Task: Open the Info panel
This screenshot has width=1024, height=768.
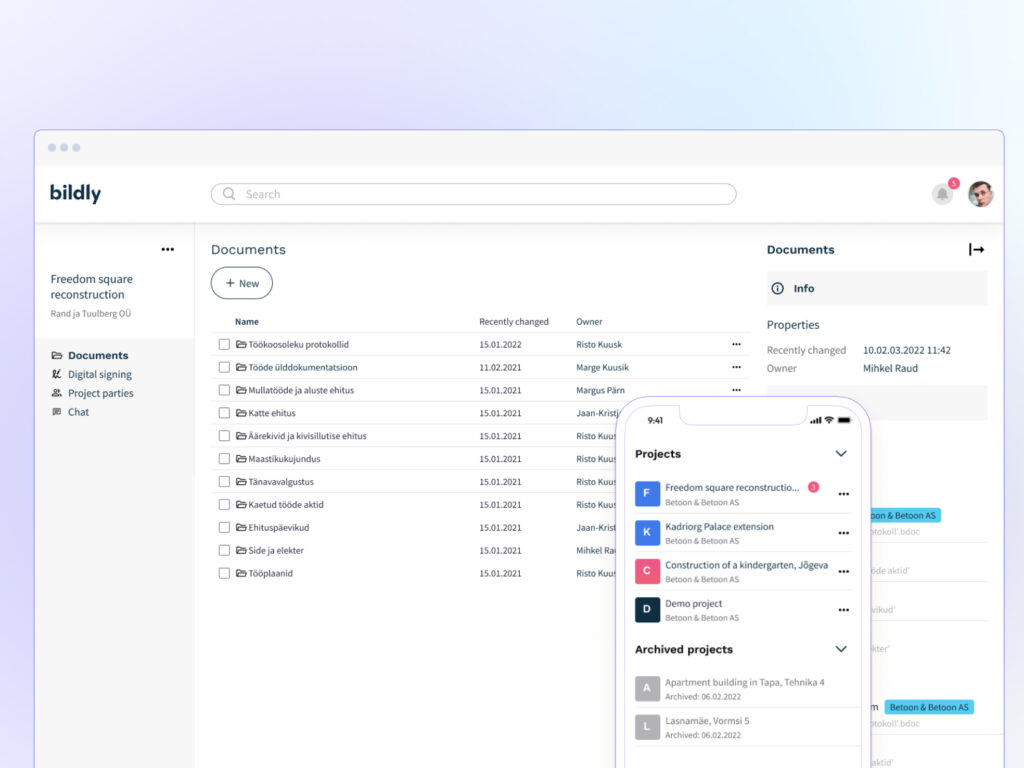Action: [x=803, y=288]
